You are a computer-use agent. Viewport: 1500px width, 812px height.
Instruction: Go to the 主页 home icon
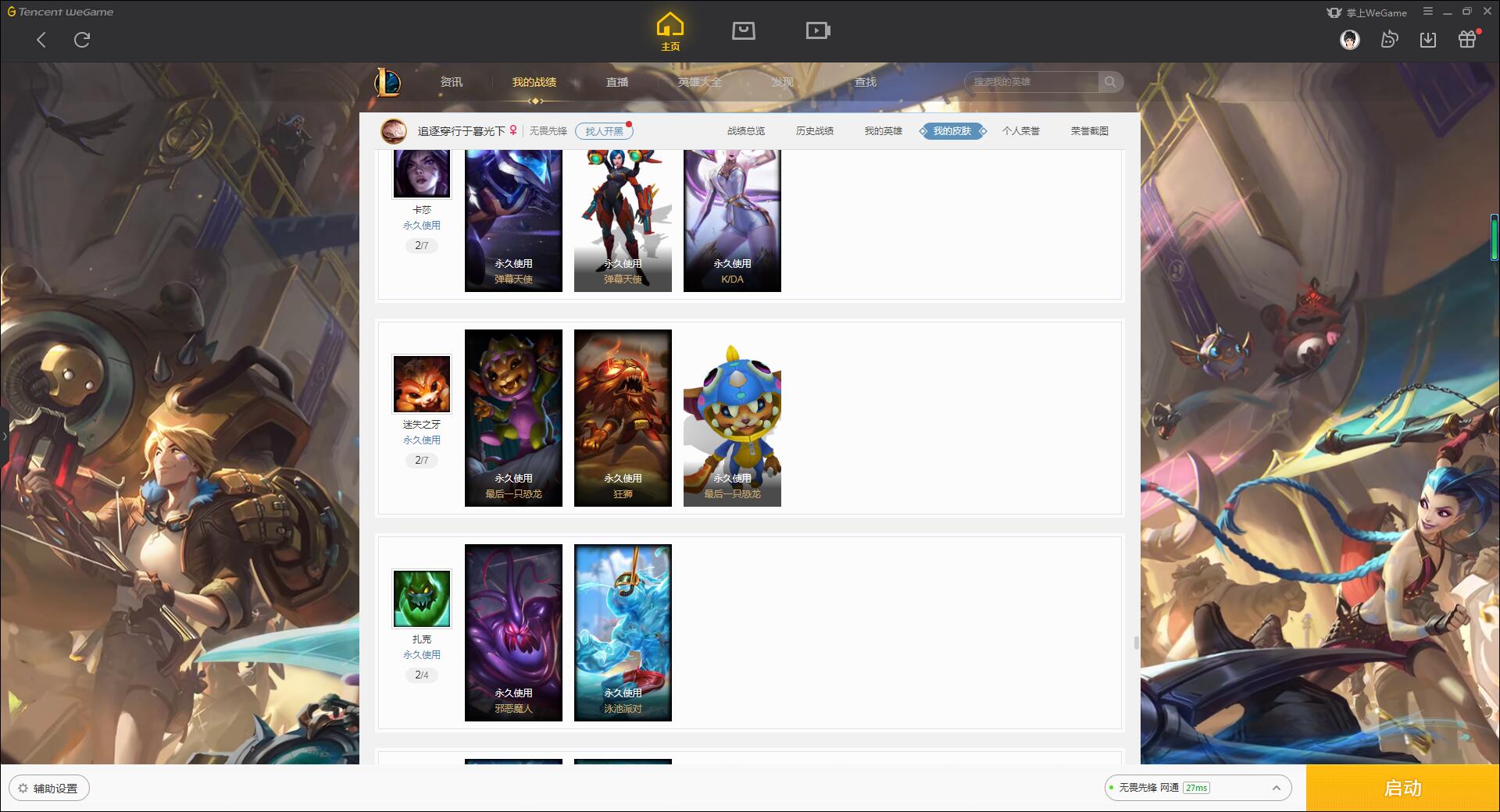coord(670,32)
